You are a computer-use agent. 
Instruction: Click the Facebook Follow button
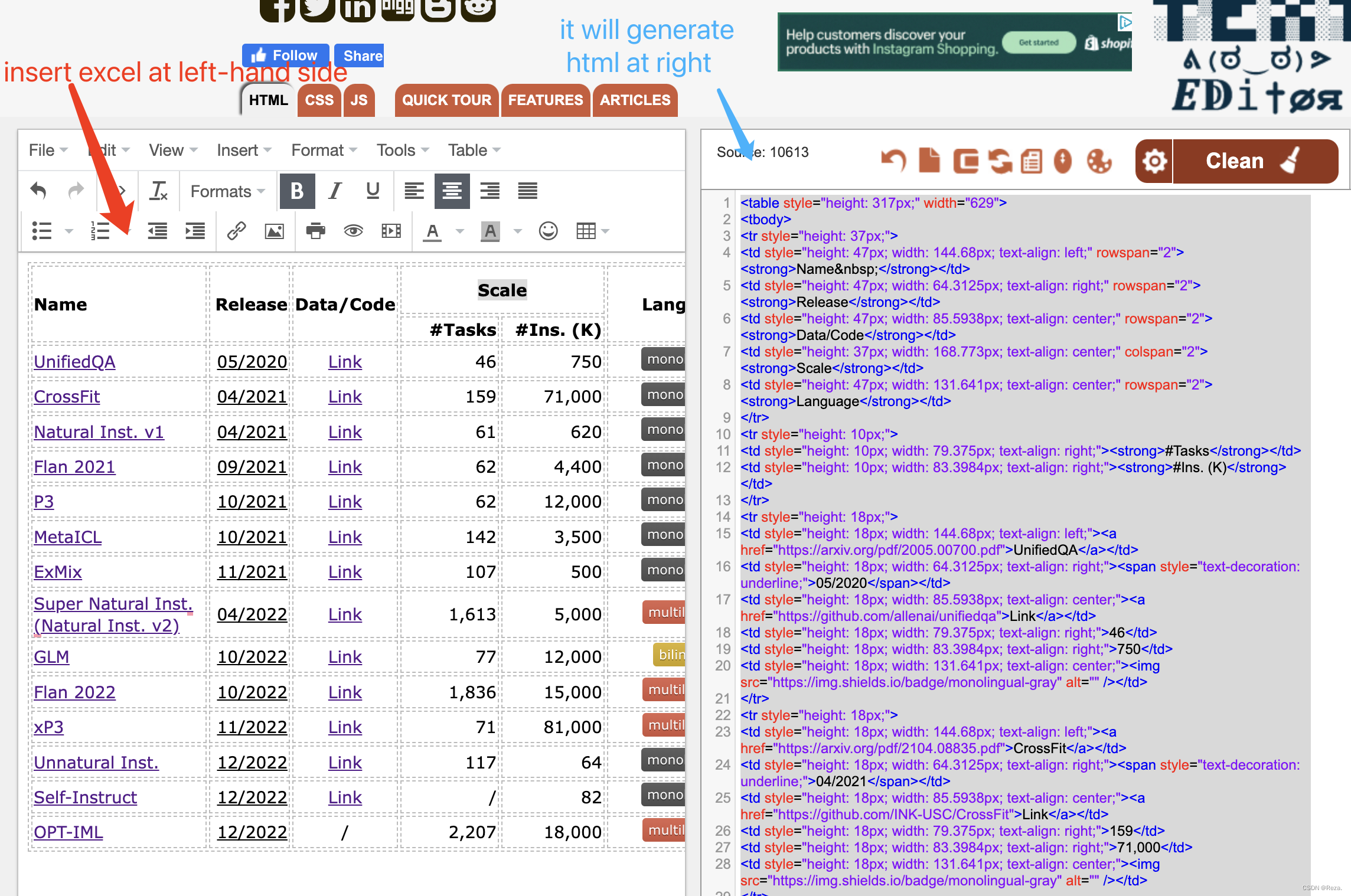[285, 55]
